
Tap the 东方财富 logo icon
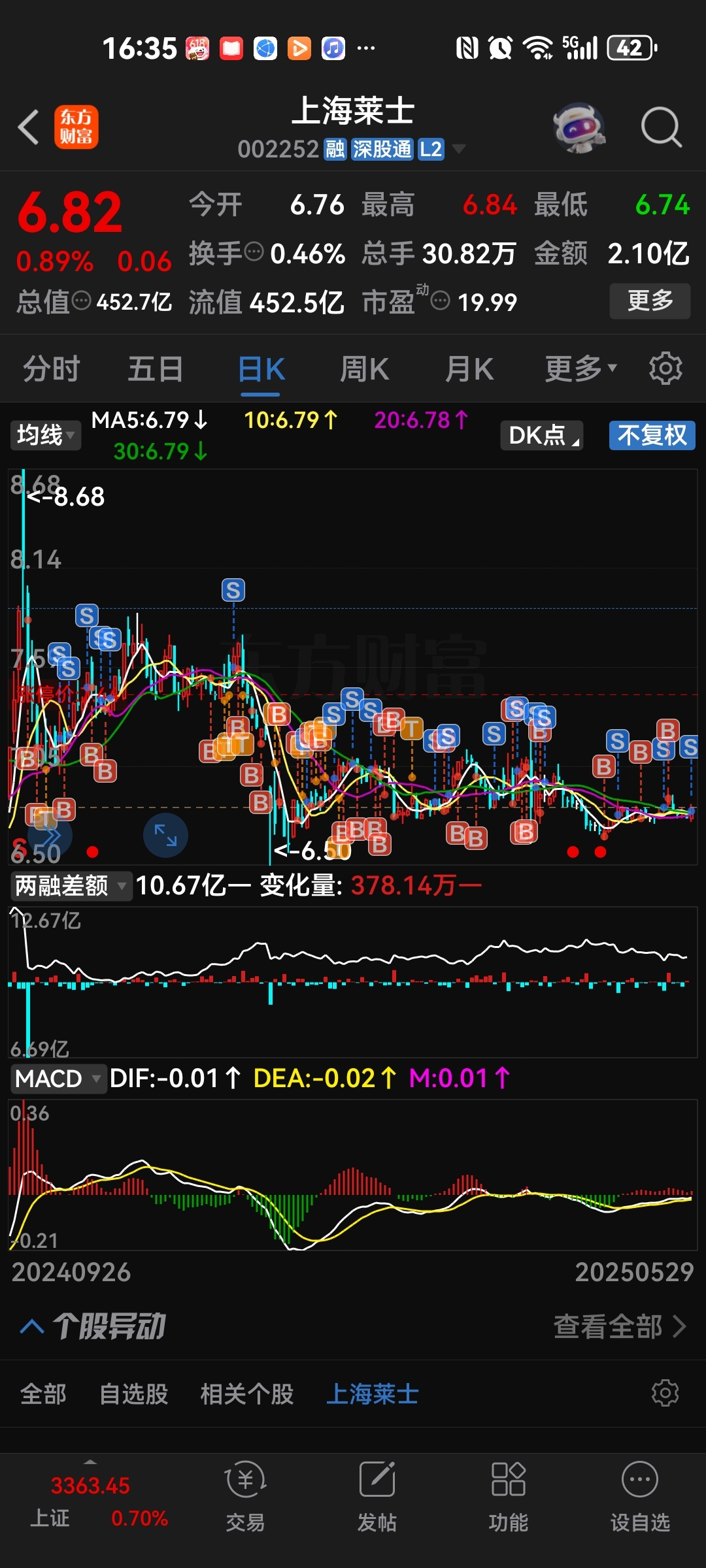(76, 127)
